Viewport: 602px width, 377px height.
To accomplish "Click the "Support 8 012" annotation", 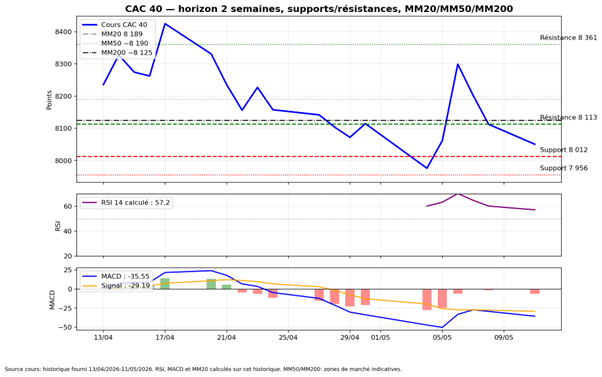I will [x=564, y=150].
